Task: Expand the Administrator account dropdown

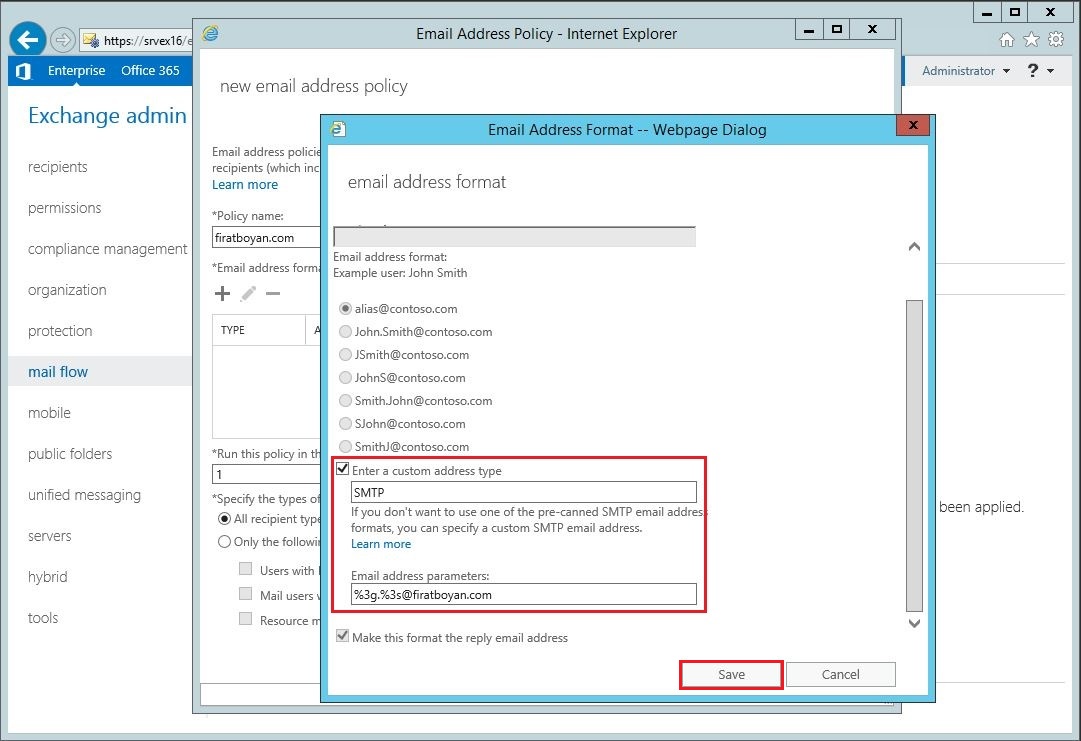Action: click(x=966, y=71)
